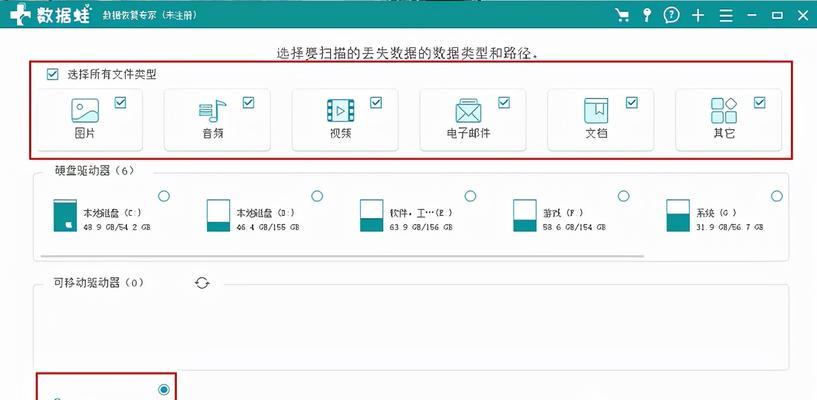Click the horizontal scrollbar under hard drives
817x400 pixels.
pos(342,256)
